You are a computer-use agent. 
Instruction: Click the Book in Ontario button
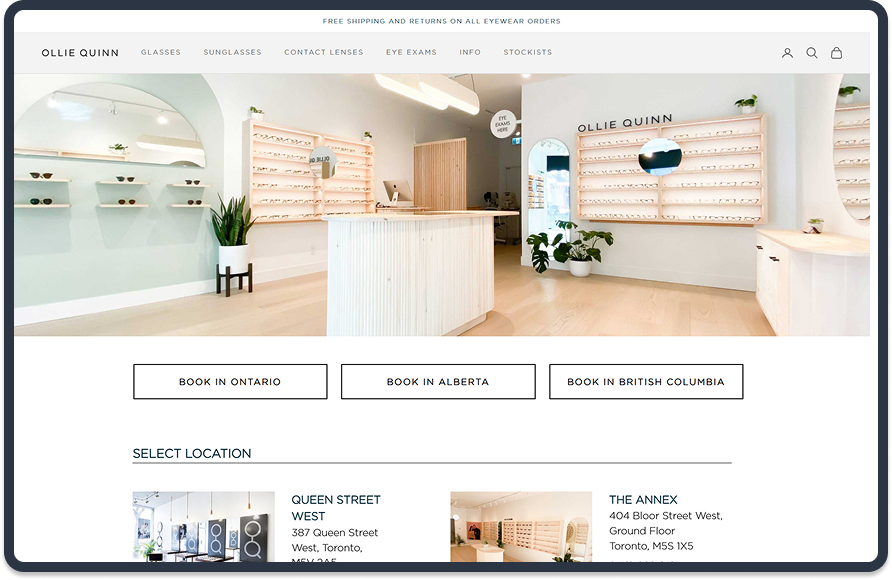coord(230,382)
